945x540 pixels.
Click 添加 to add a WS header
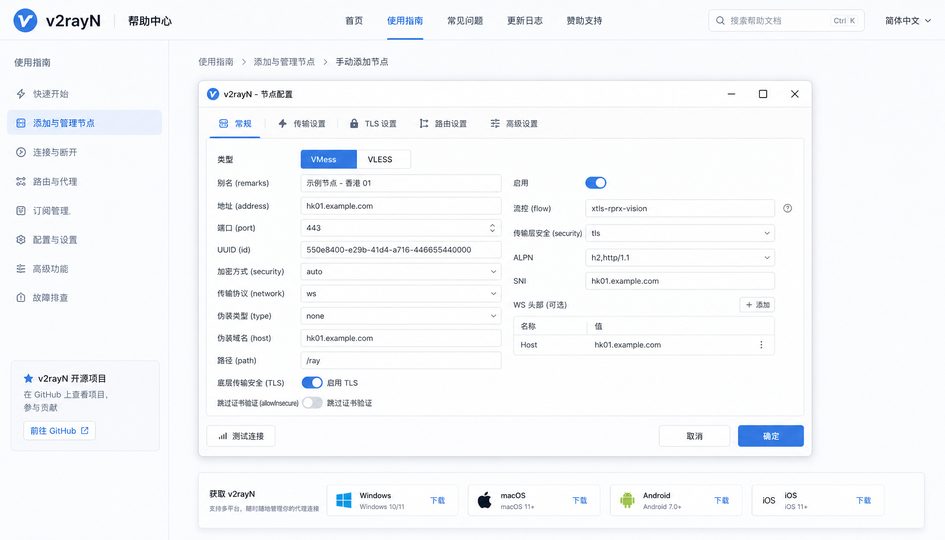tap(758, 305)
